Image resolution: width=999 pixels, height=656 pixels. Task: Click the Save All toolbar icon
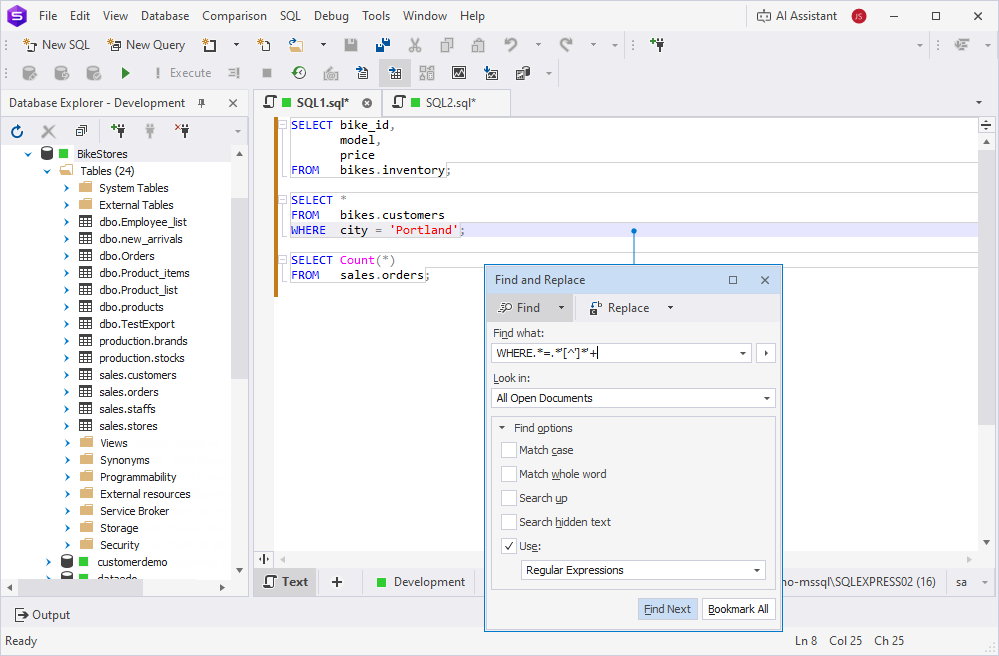[x=382, y=45]
